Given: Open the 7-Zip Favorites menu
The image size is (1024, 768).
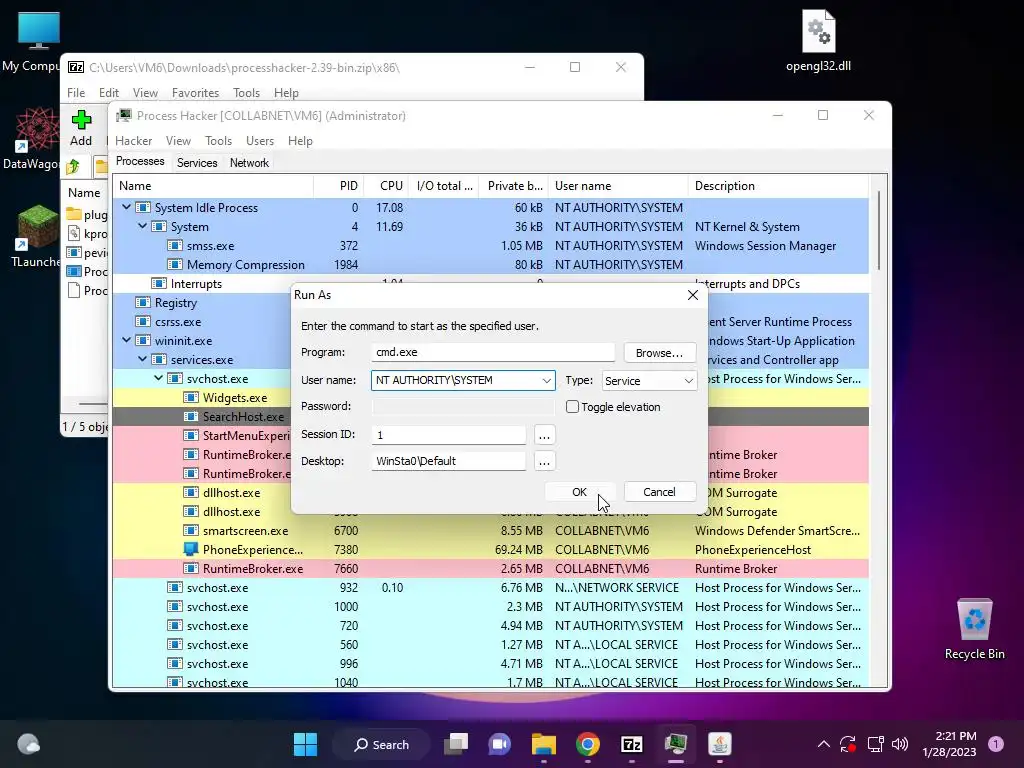Looking at the screenshot, I should (195, 93).
